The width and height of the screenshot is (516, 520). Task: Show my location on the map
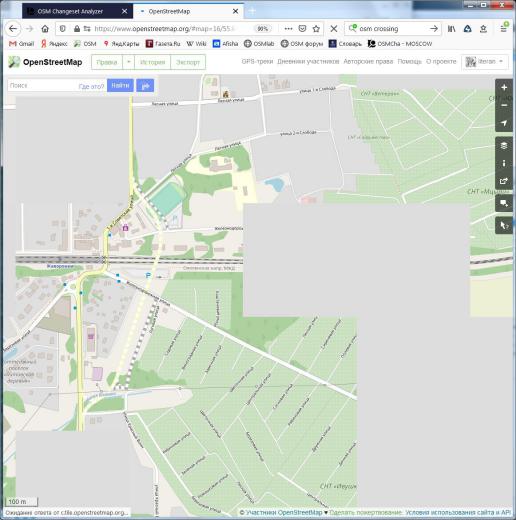click(x=504, y=123)
